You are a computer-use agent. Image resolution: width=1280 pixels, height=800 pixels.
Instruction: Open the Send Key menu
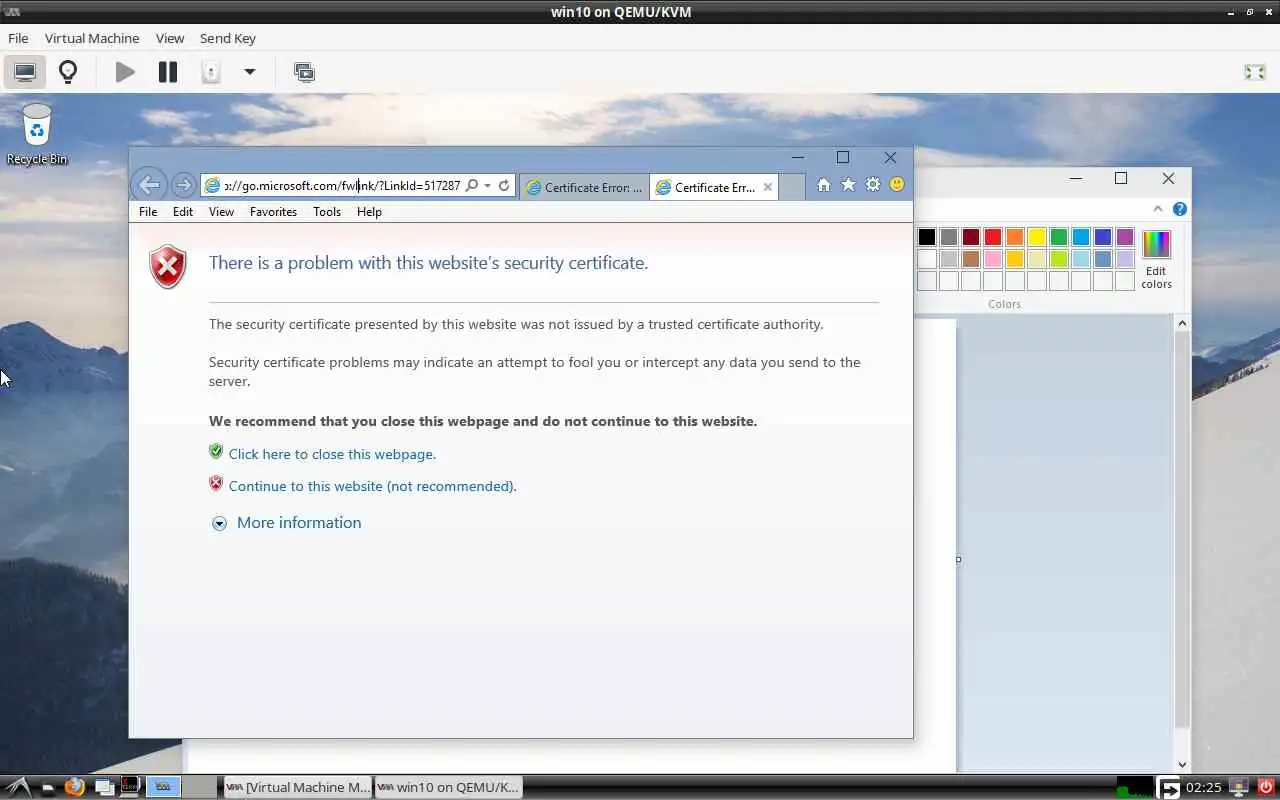tap(228, 38)
